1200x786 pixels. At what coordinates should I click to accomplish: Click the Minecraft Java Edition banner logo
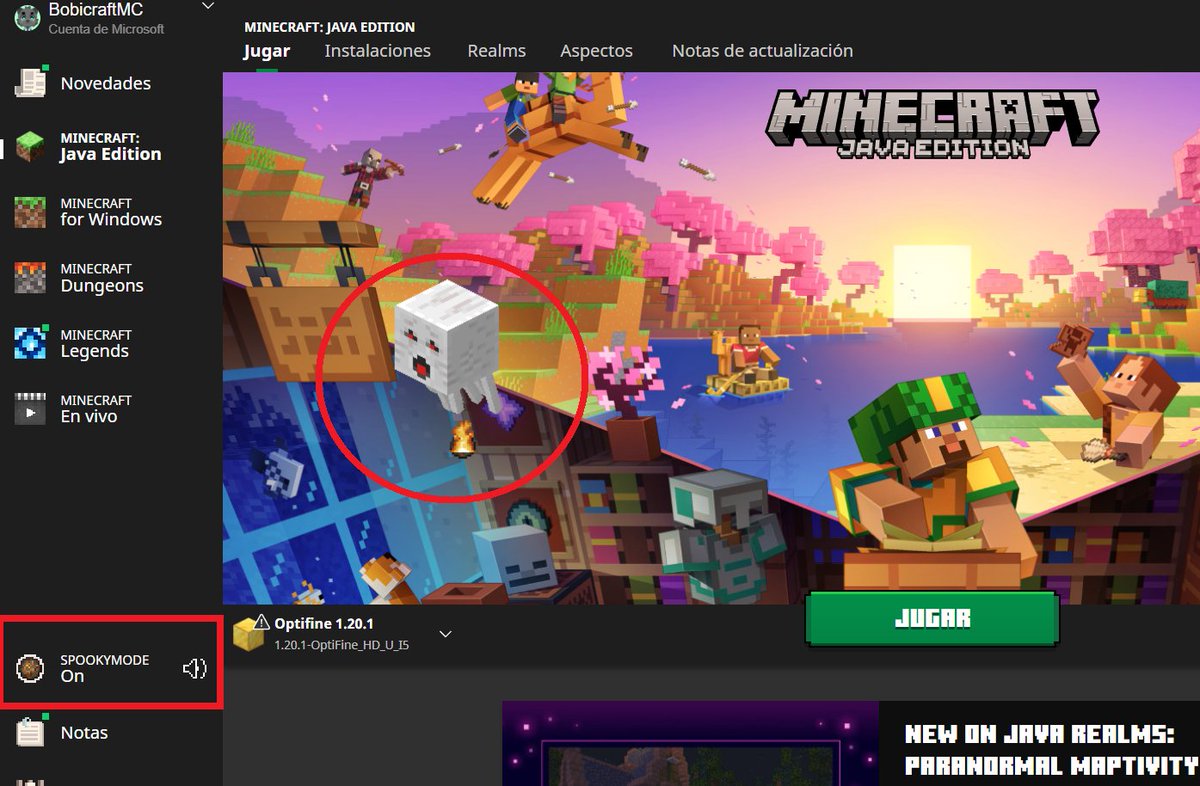932,122
